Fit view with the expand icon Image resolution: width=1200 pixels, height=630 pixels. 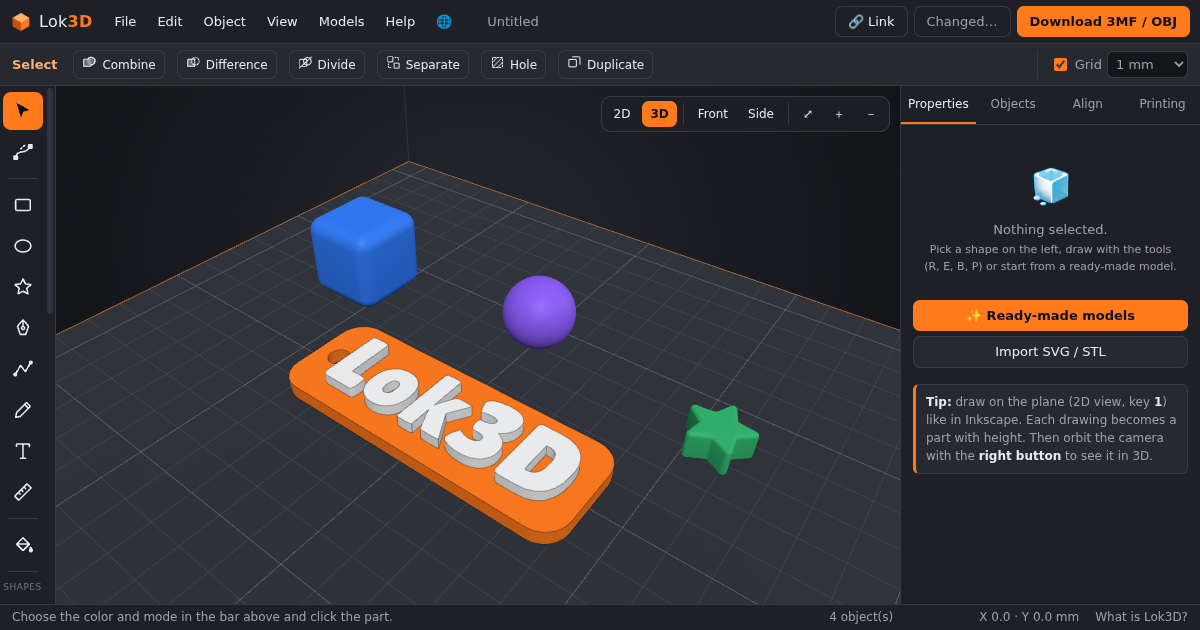[x=808, y=114]
